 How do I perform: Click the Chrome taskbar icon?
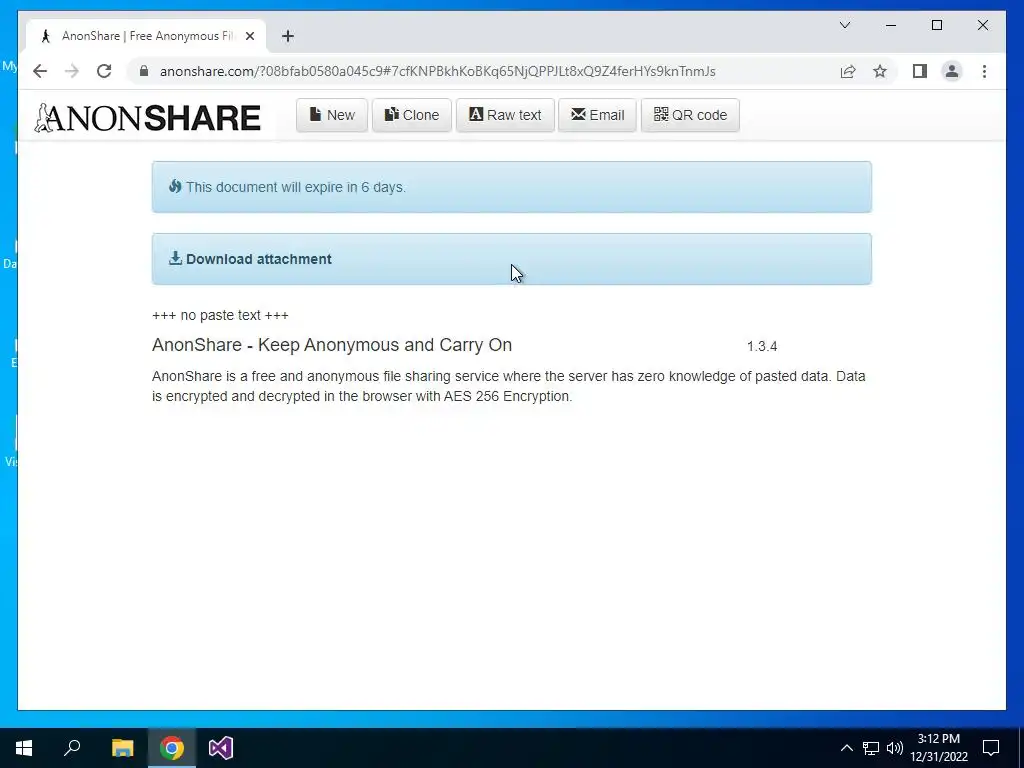pos(172,748)
